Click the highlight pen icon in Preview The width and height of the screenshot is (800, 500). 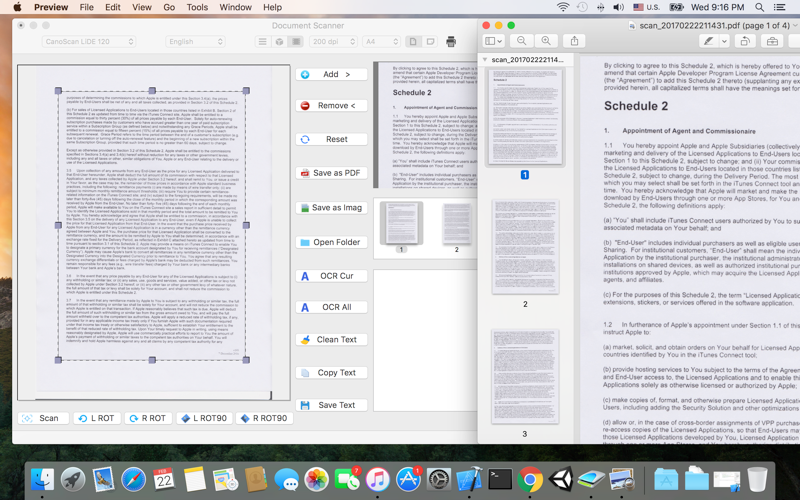[x=709, y=41]
